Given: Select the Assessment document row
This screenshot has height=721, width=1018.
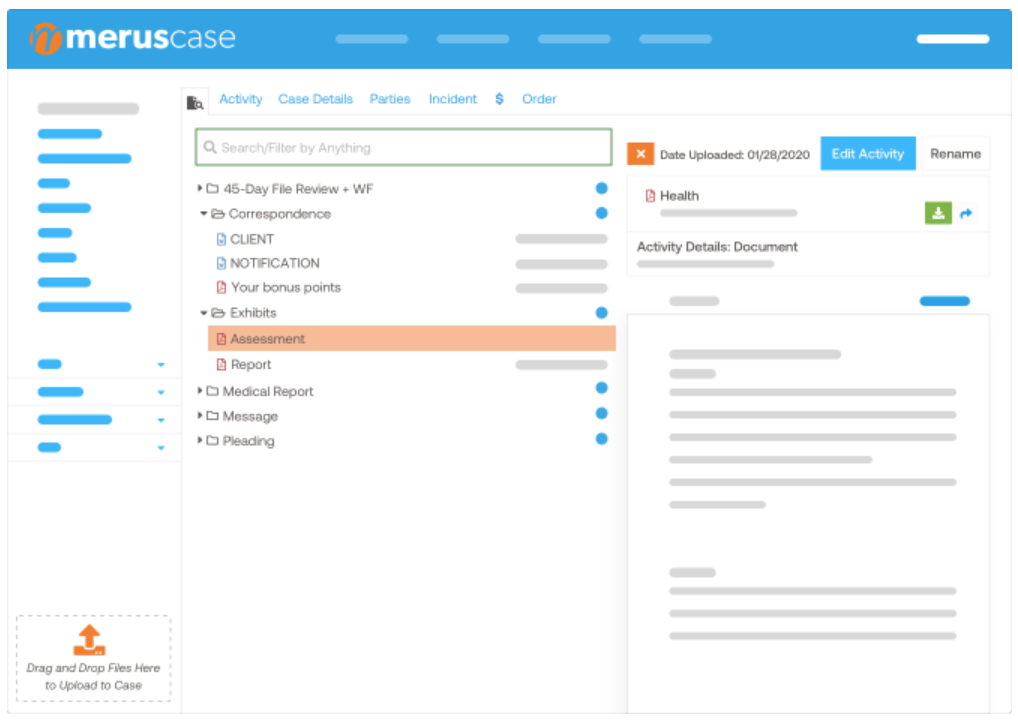Looking at the screenshot, I should click(x=412, y=338).
